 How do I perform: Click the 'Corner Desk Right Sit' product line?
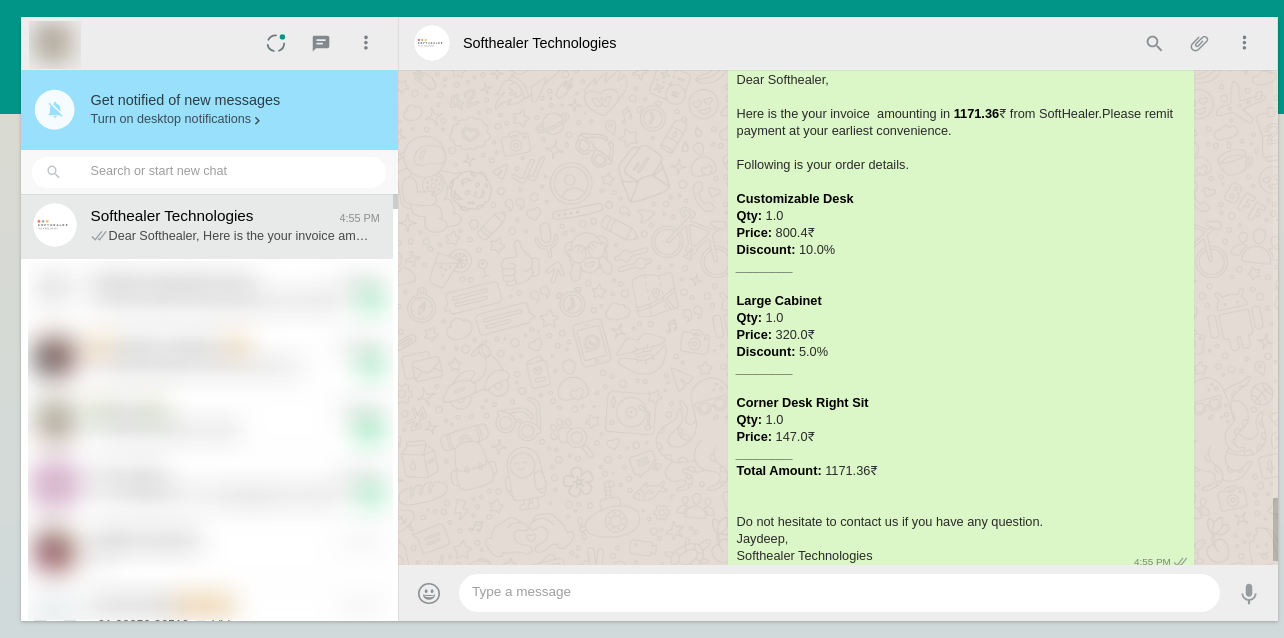point(802,403)
